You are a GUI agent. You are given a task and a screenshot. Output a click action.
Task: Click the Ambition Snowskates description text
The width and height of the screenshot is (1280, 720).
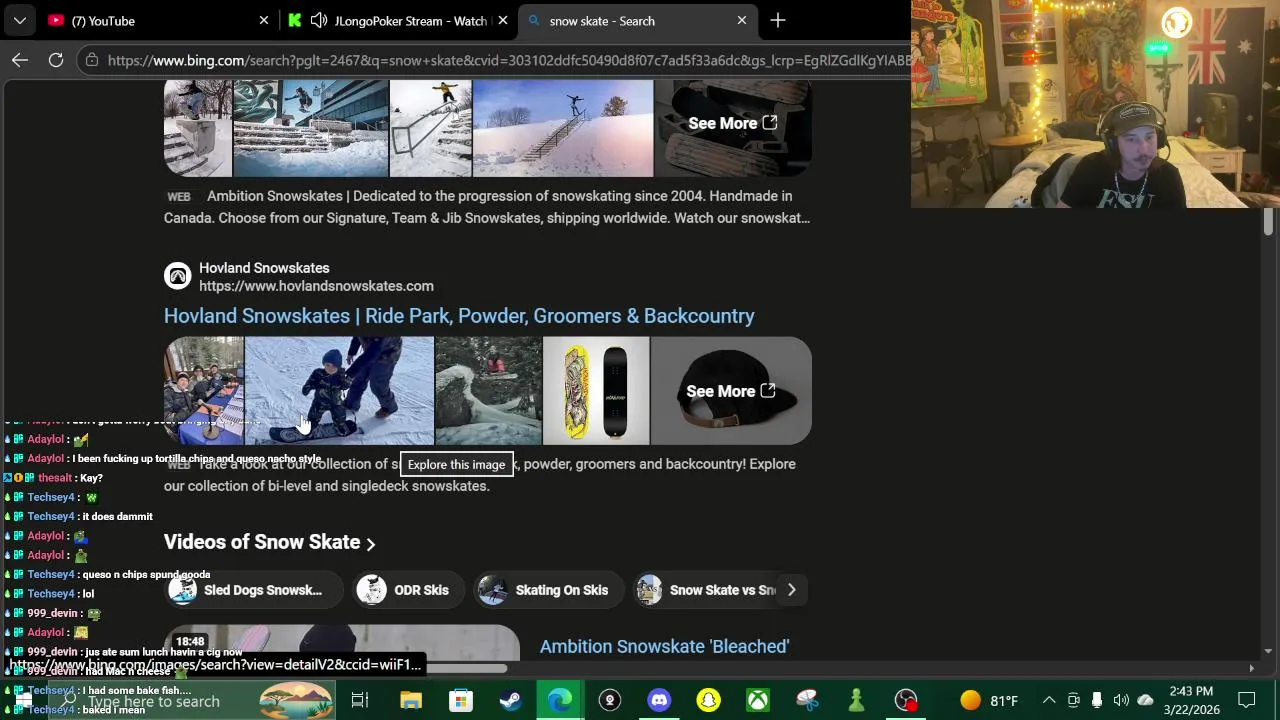[x=487, y=207]
